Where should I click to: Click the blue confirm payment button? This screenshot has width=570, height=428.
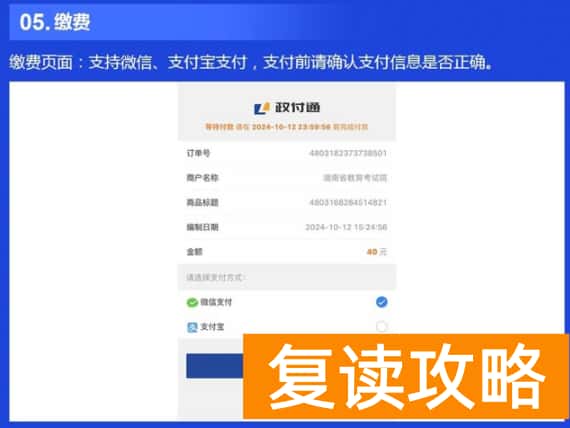point(215,365)
